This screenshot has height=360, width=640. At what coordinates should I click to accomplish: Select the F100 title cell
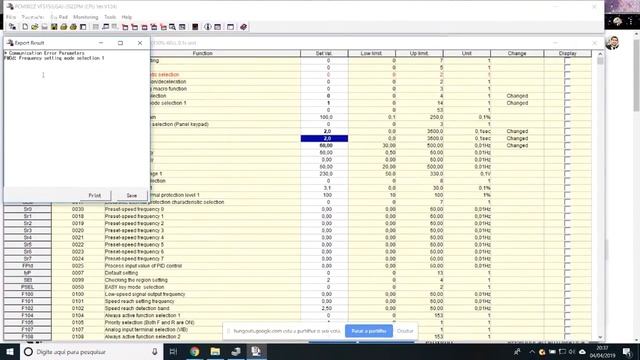(x=27, y=294)
